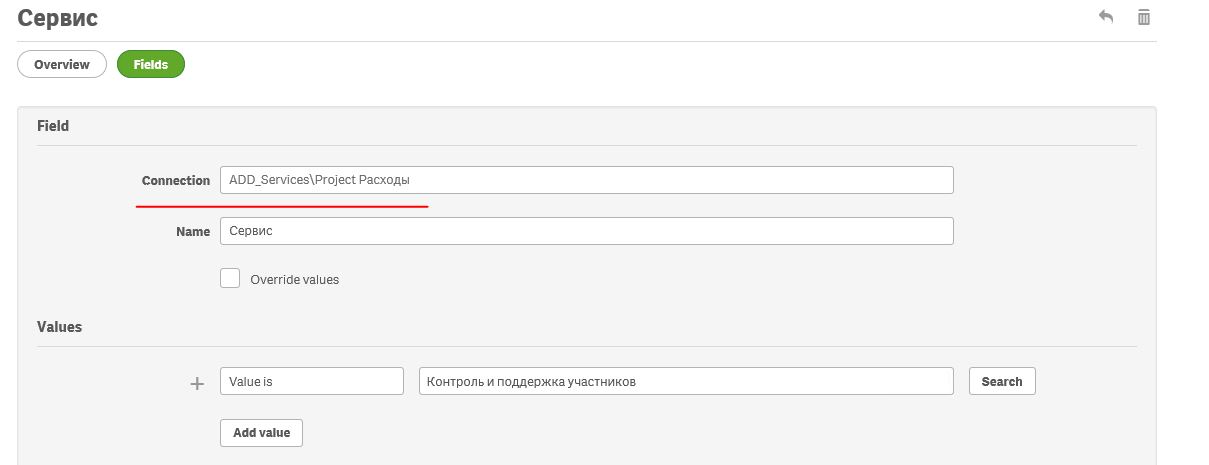1209x465 pixels.
Task: Click the Name field label
Action: pyautogui.click(x=193, y=231)
